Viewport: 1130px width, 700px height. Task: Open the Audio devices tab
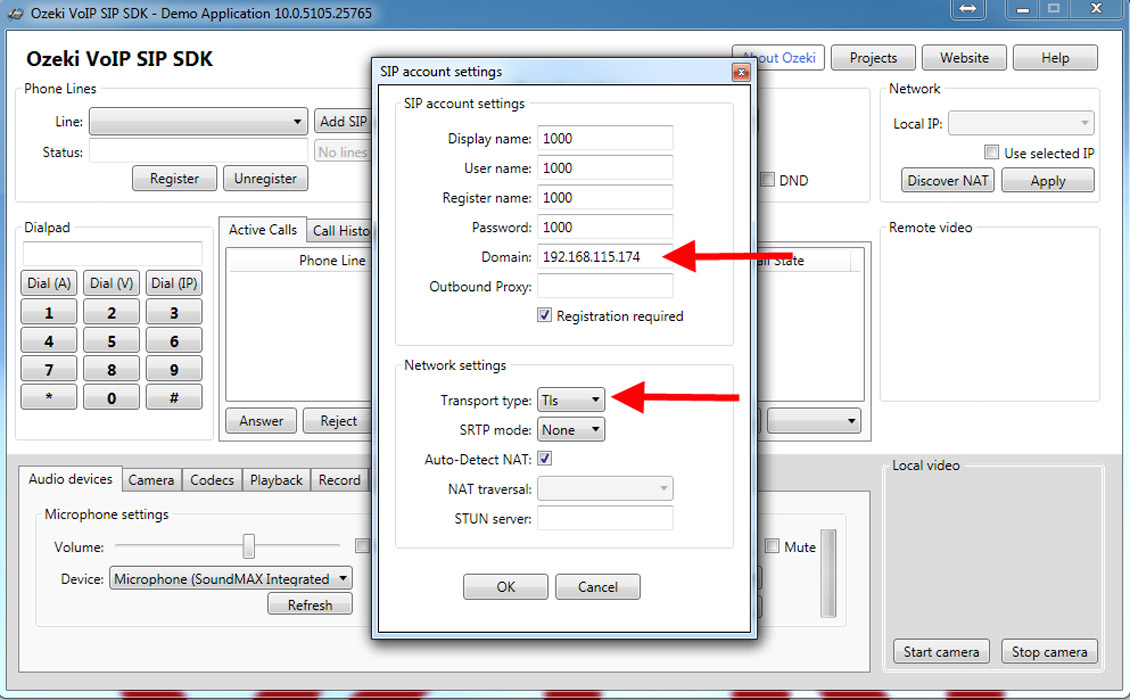coord(70,479)
